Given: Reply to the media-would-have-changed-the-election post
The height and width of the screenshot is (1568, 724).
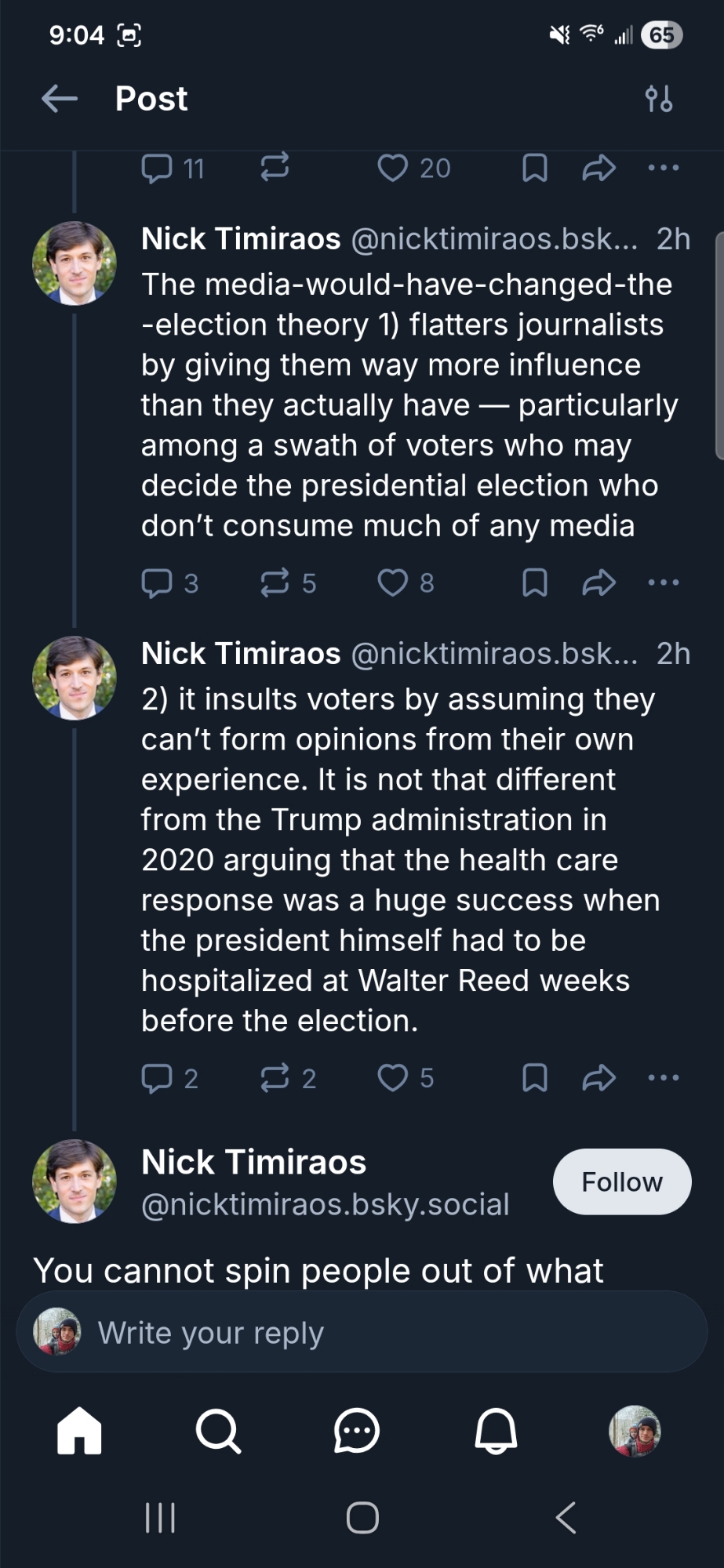Looking at the screenshot, I should pyautogui.click(x=157, y=583).
